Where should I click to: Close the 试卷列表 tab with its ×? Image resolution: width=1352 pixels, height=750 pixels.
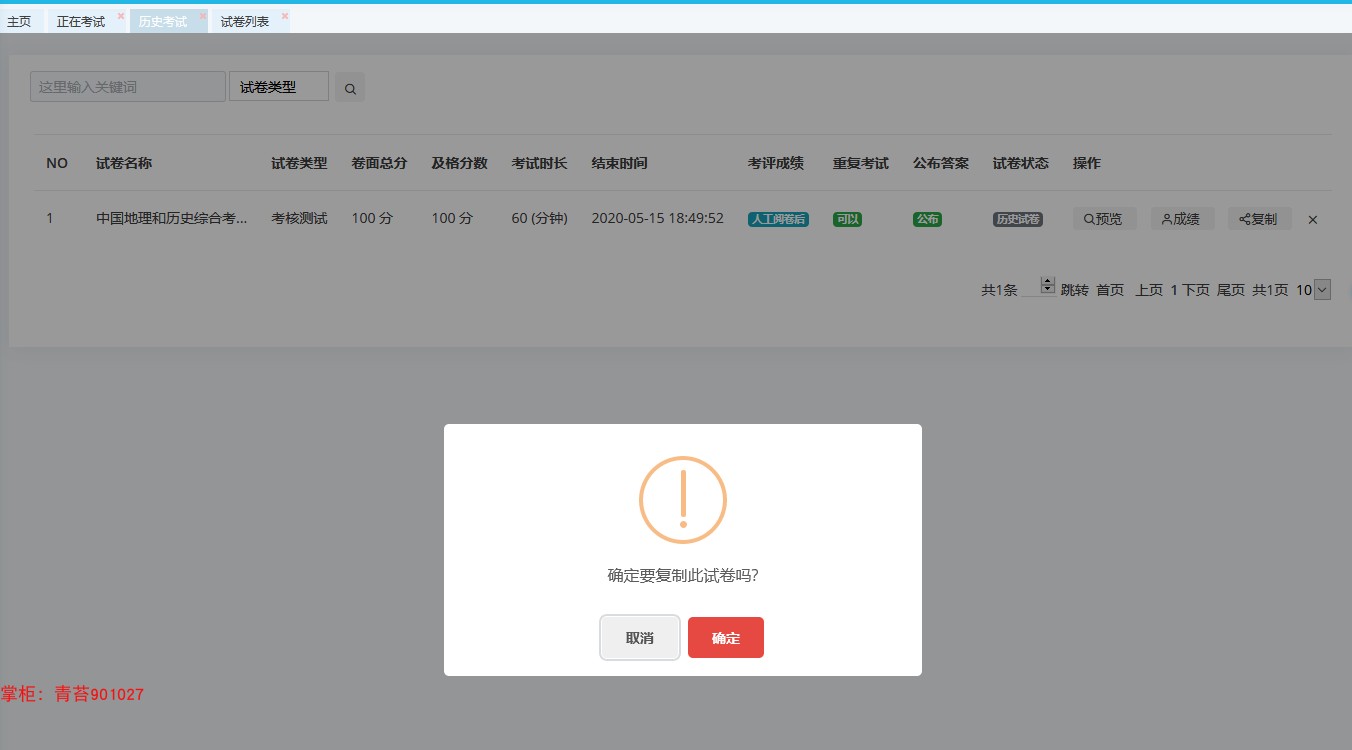coord(285,16)
